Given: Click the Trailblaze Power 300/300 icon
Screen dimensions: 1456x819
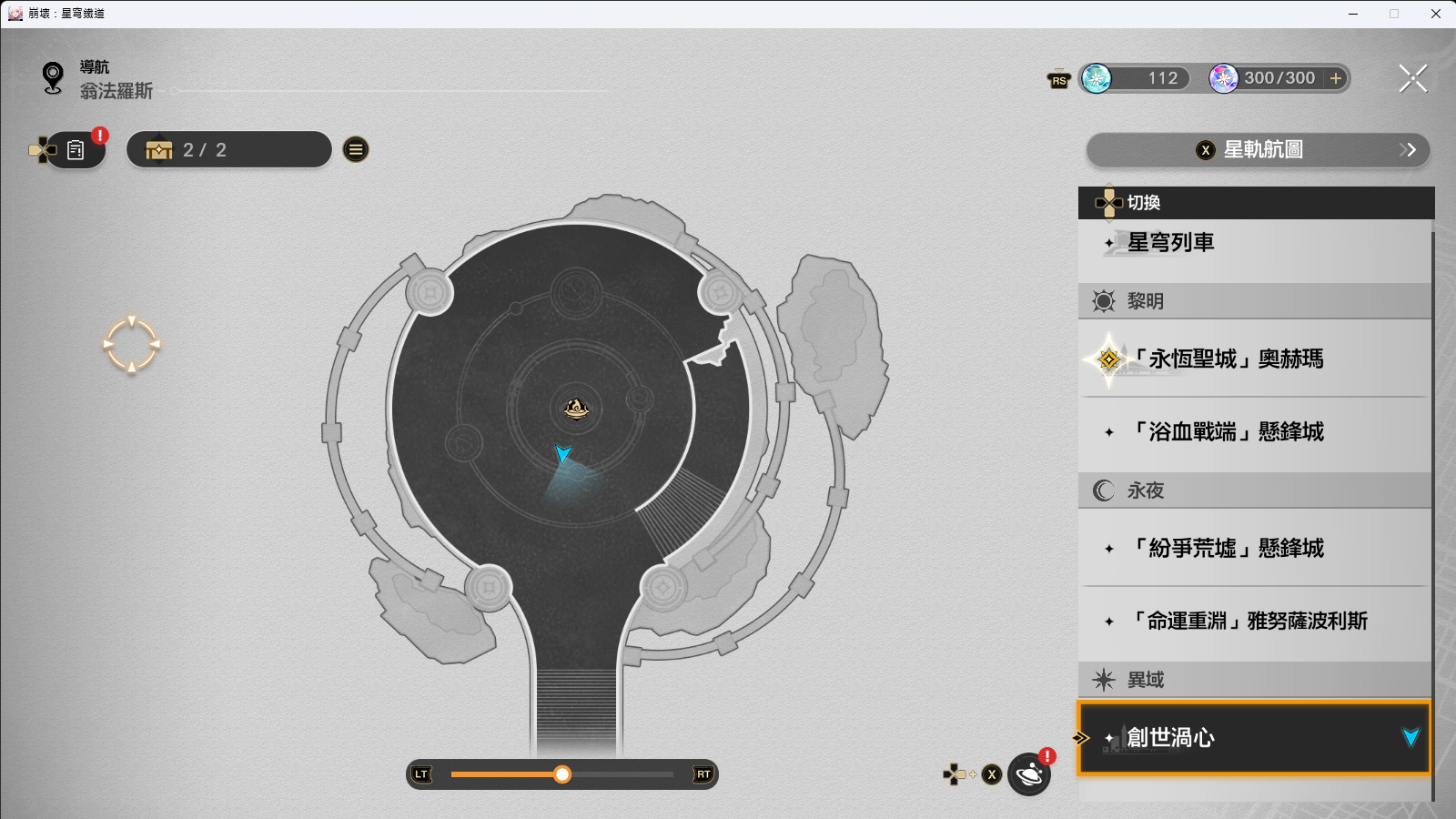Looking at the screenshot, I should [1223, 78].
